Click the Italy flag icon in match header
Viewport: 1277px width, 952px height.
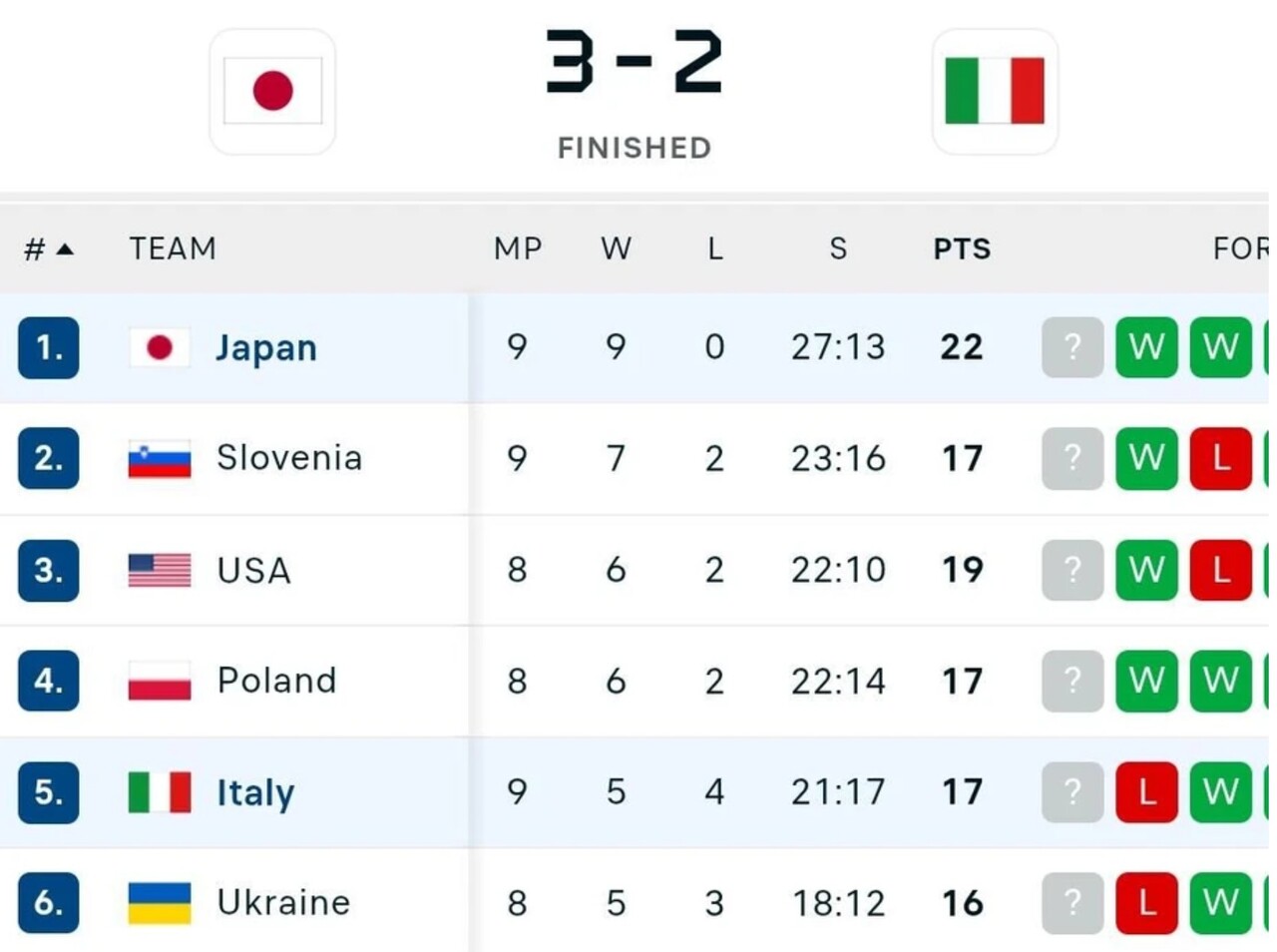(995, 91)
